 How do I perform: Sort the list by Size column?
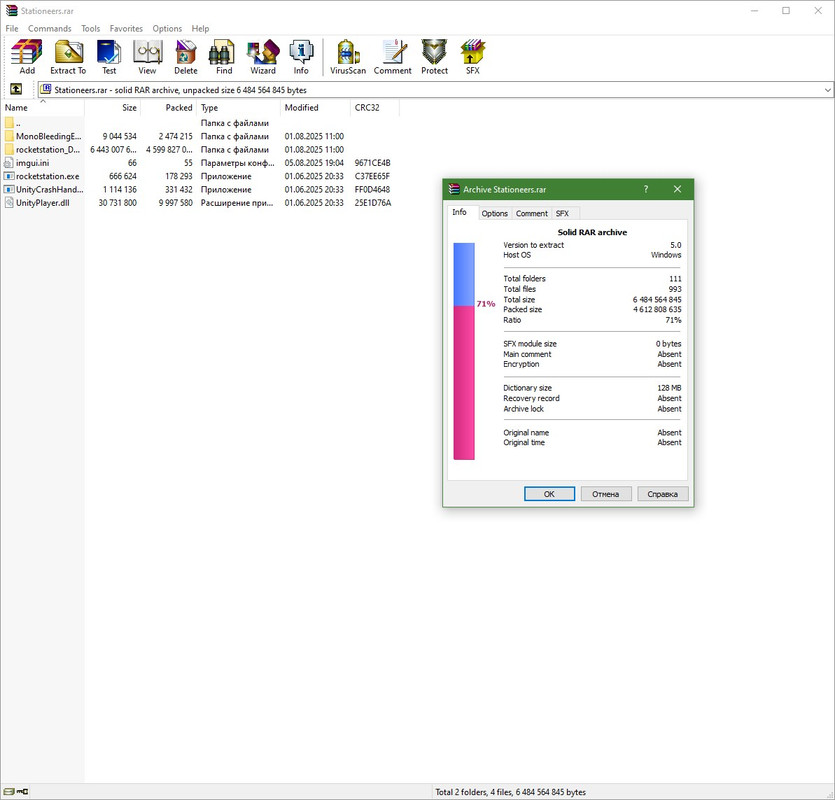(112, 108)
